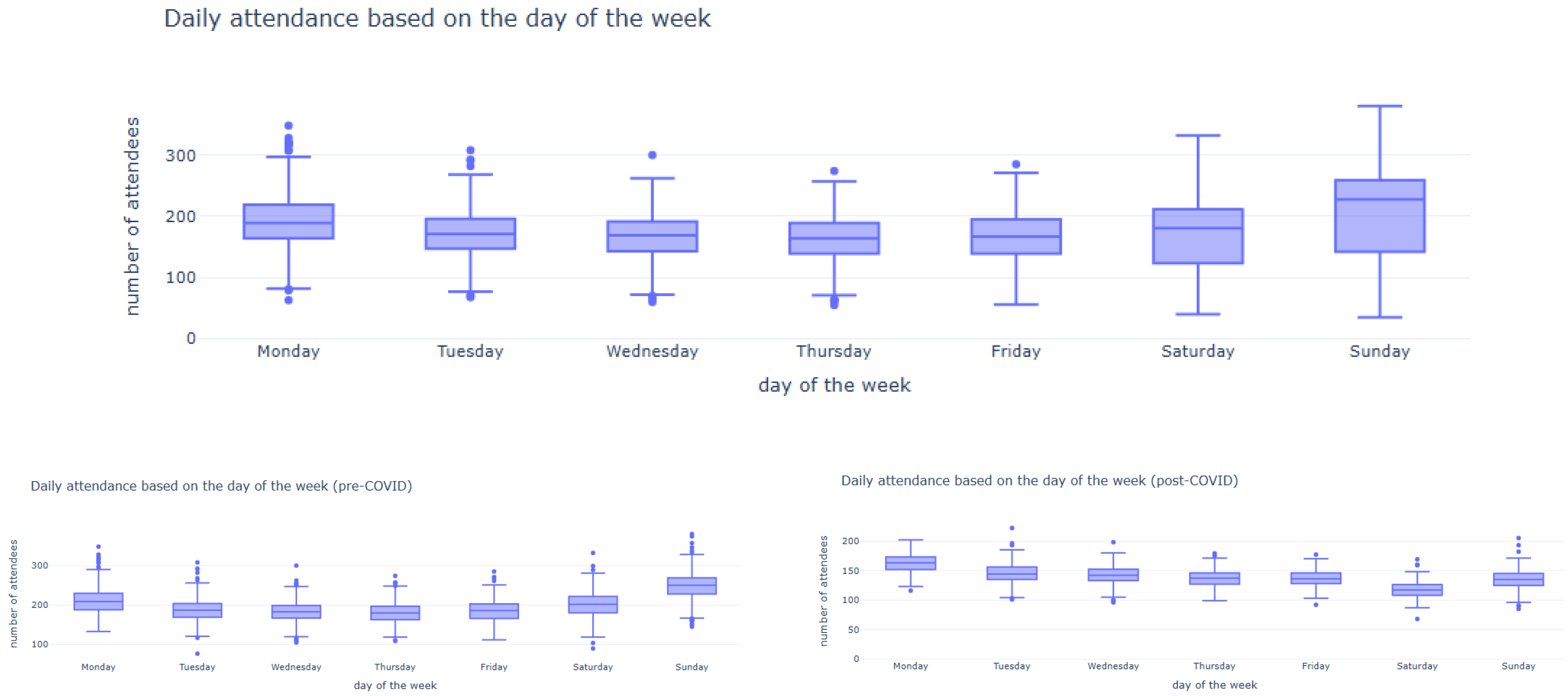The width and height of the screenshot is (1568, 696).
Task: Click Saturday's lowest outlier in post-COVID chart
Action: [x=1417, y=619]
